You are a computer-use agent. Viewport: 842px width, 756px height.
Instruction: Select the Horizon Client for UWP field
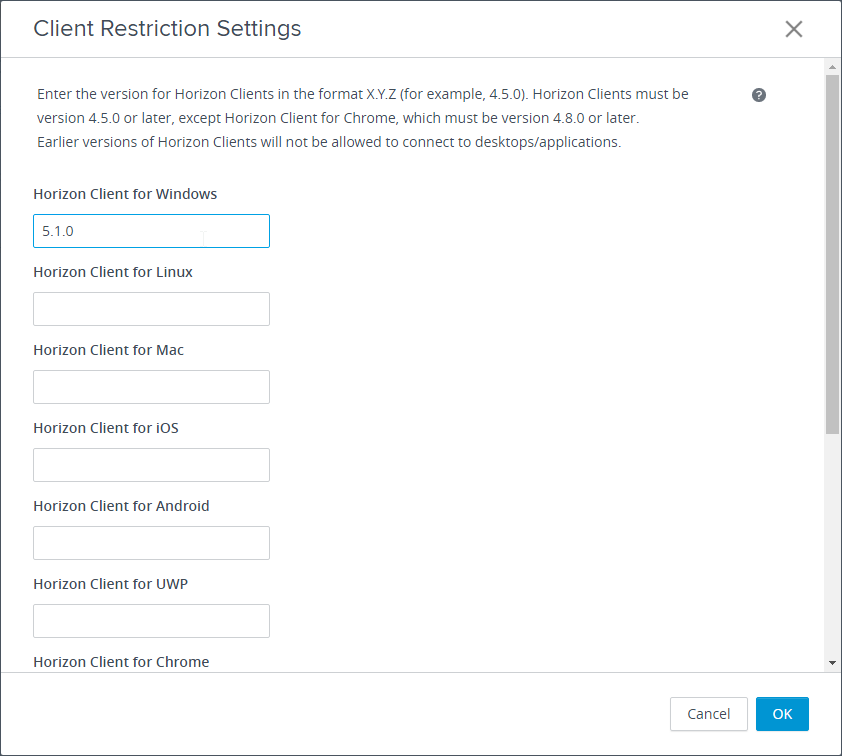tap(151, 621)
